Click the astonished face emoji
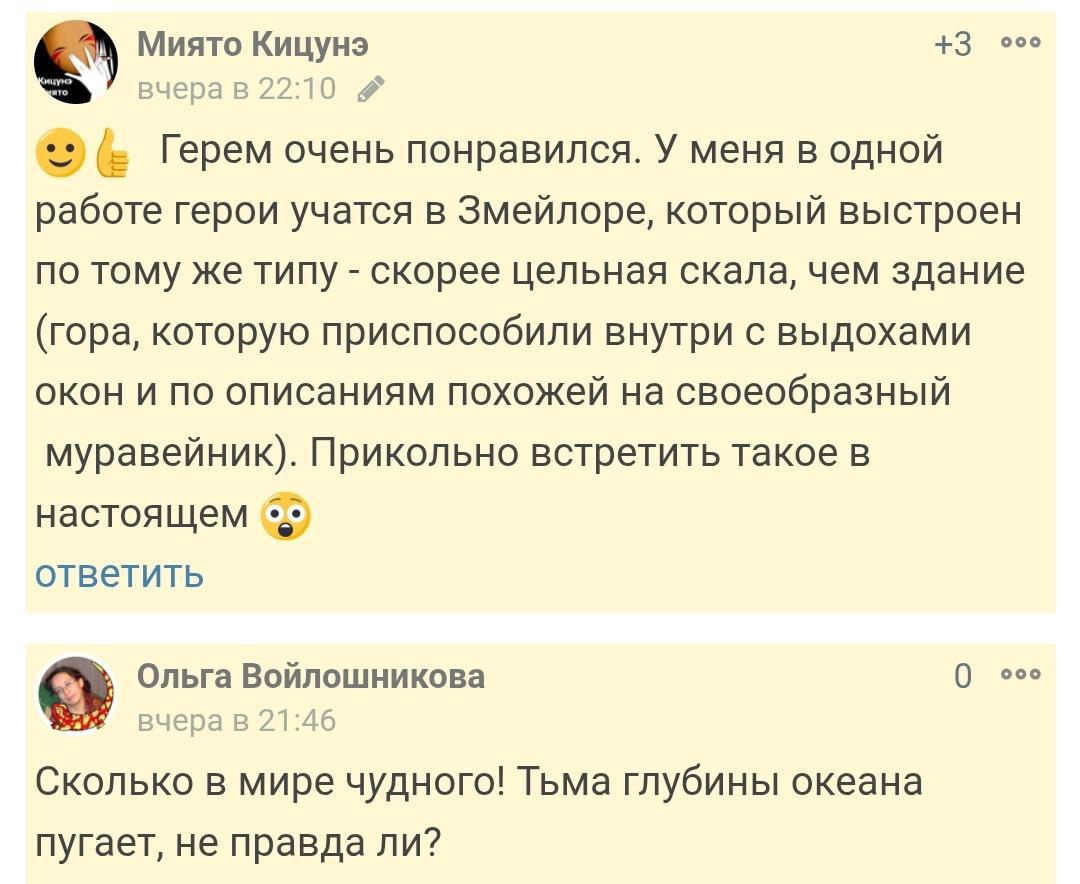Screen dimensions: 1080x884 pyautogui.click(x=285, y=517)
